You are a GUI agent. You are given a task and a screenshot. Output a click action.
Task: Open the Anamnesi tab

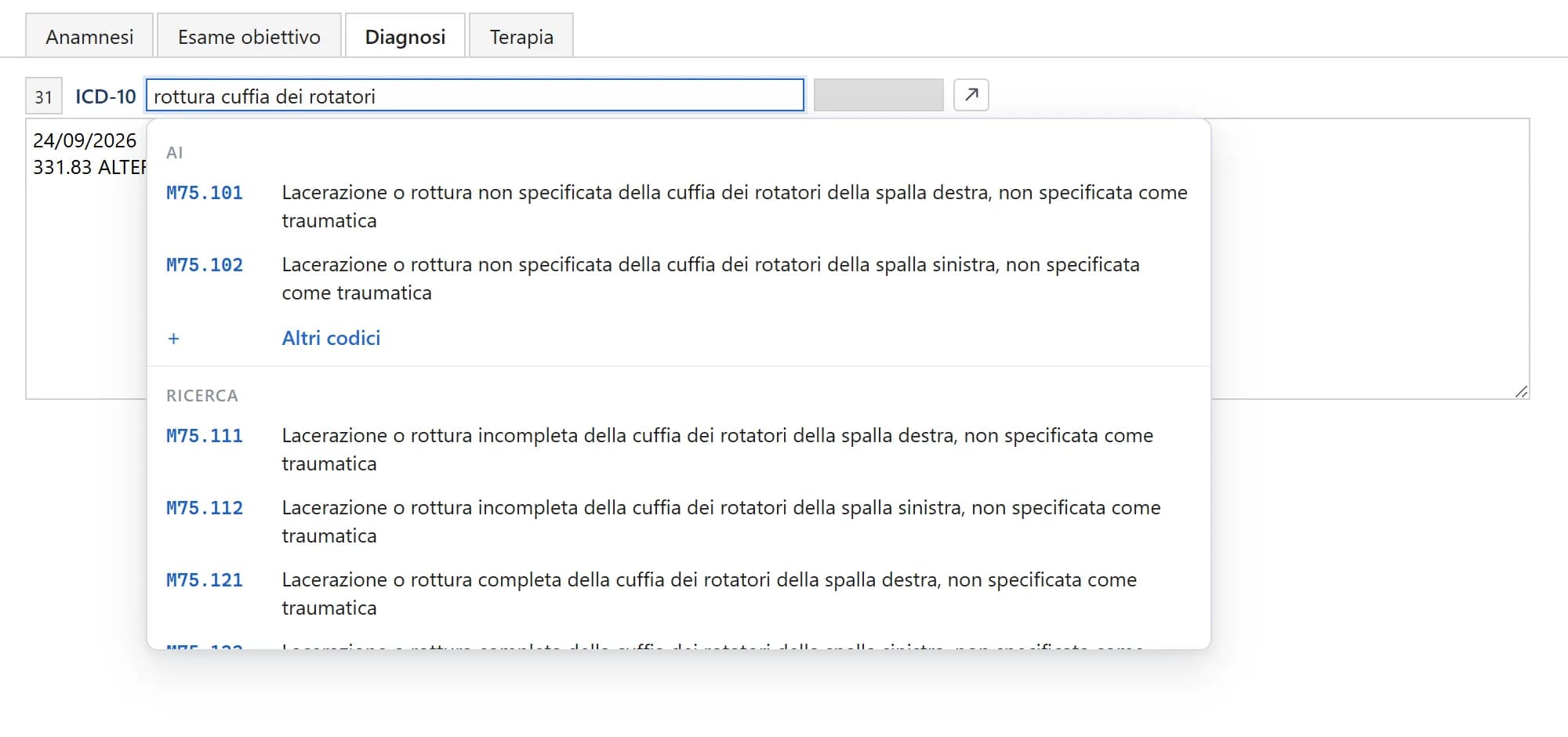89,36
